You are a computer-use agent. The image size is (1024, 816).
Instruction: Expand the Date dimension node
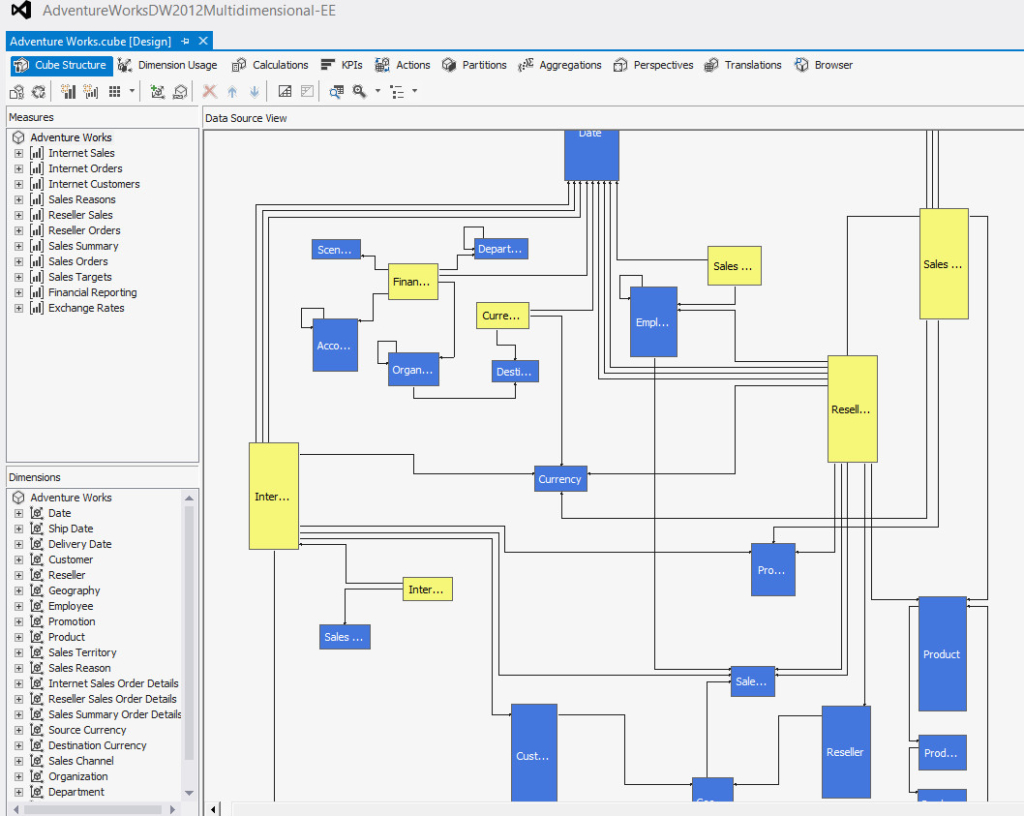click(18, 514)
